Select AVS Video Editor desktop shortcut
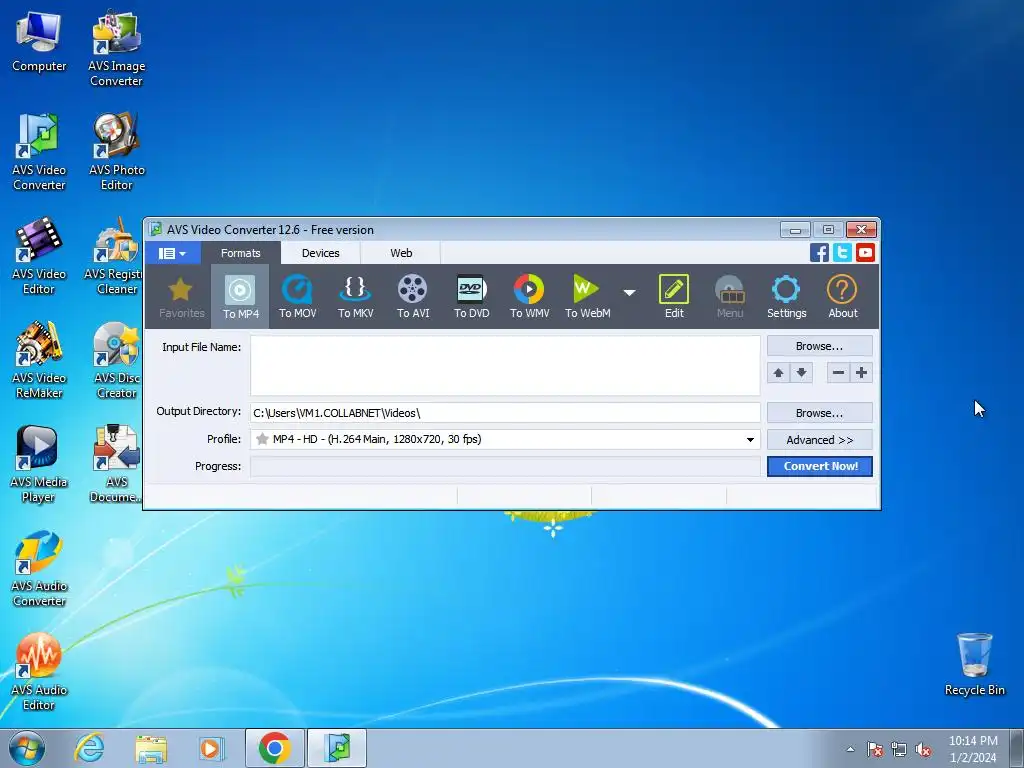 click(39, 256)
